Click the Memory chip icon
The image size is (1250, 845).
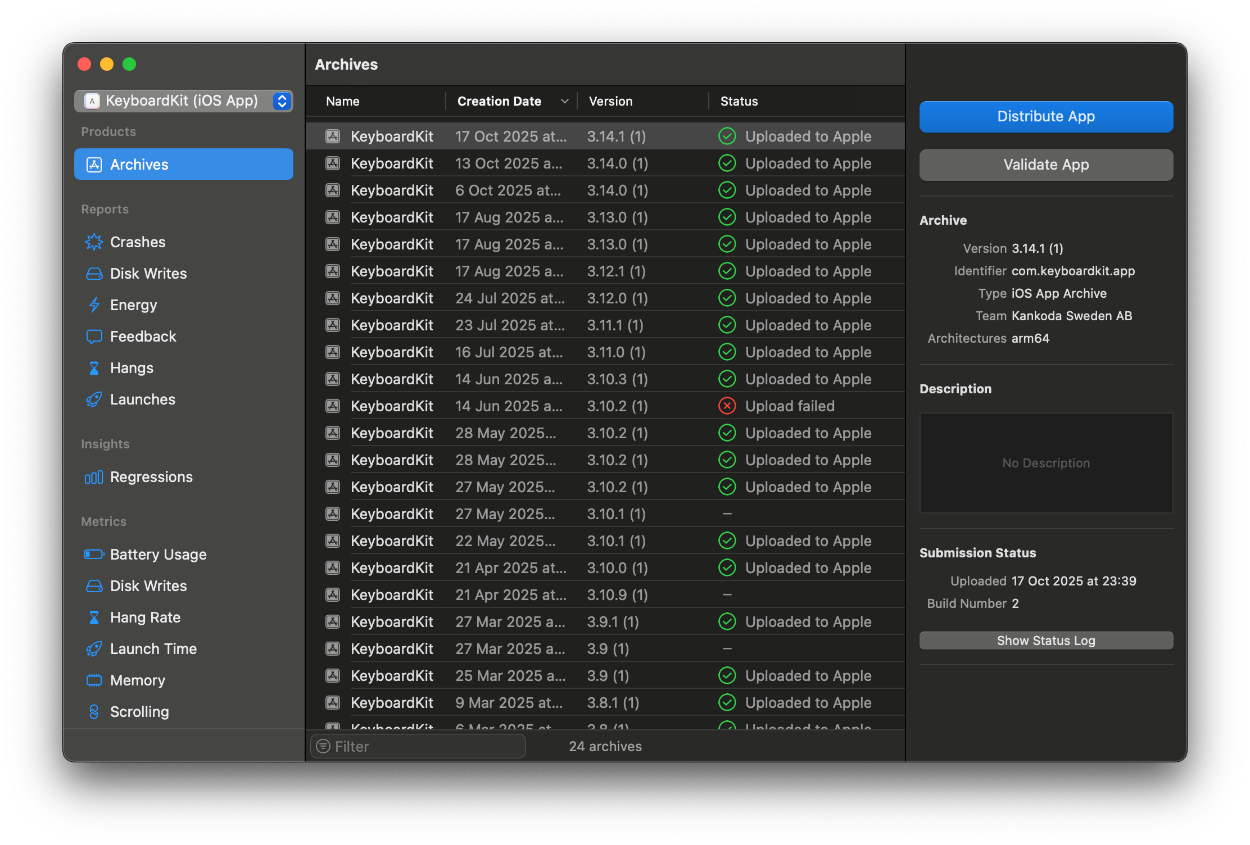click(x=94, y=681)
